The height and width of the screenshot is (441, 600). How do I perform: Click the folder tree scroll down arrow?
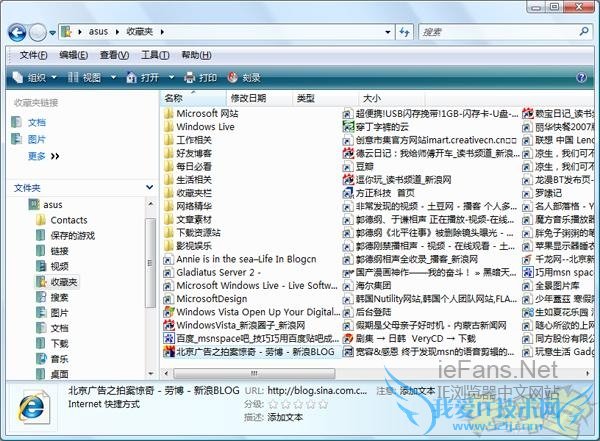point(151,373)
